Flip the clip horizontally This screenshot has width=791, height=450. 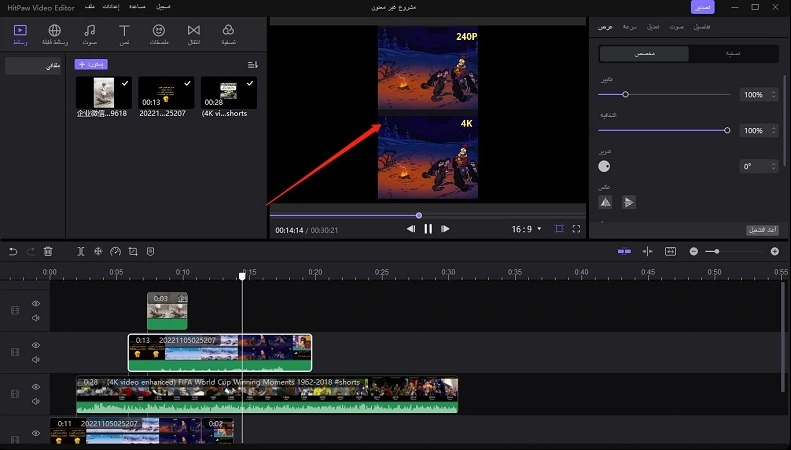coord(605,202)
